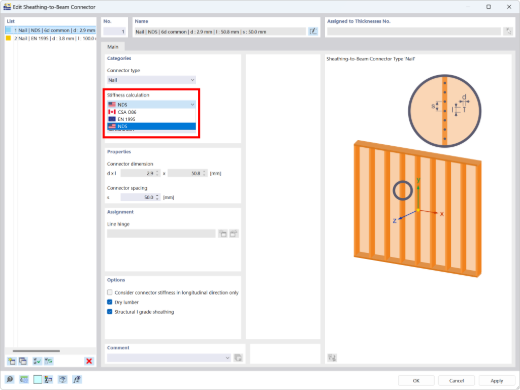The image size is (520, 390).
Task: Click the List horizontal scrollbar
Action: [36, 351]
